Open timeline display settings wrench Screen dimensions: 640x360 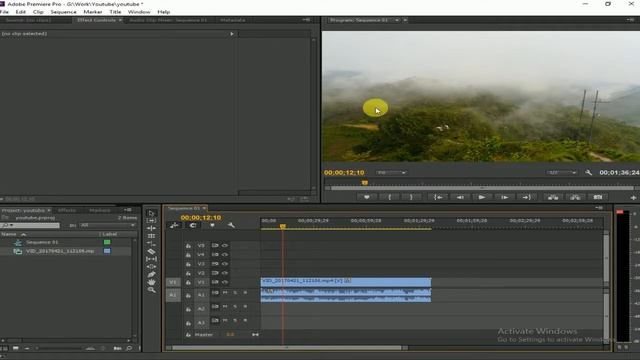[231, 225]
